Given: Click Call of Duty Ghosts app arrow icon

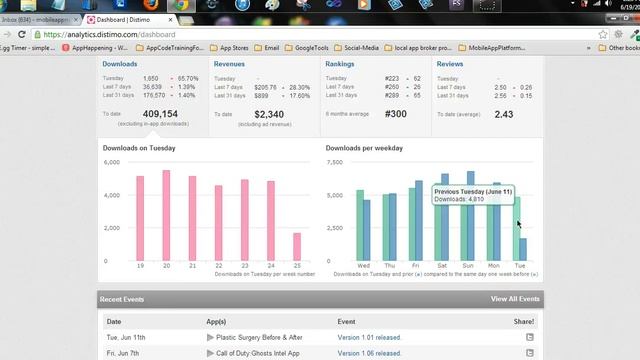Looking at the screenshot, I should (x=210, y=353).
